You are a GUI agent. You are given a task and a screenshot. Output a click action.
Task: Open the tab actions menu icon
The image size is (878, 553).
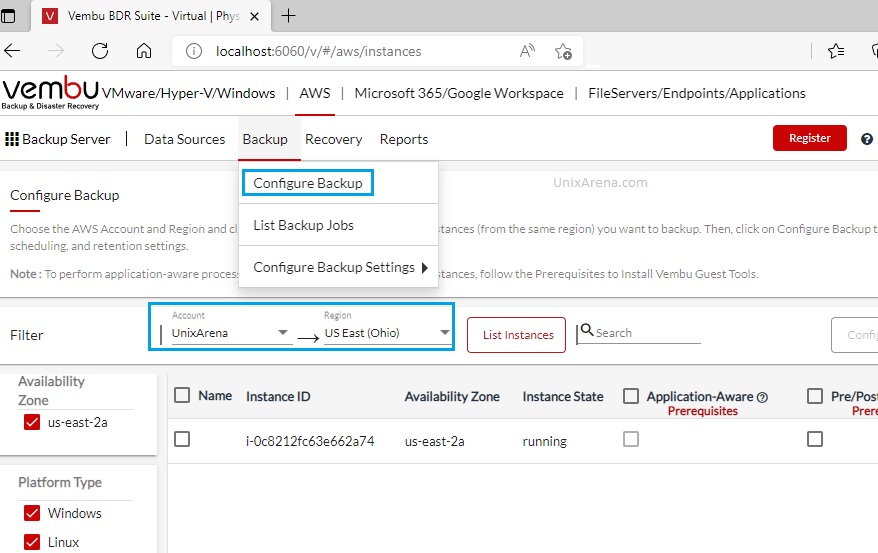(8, 16)
